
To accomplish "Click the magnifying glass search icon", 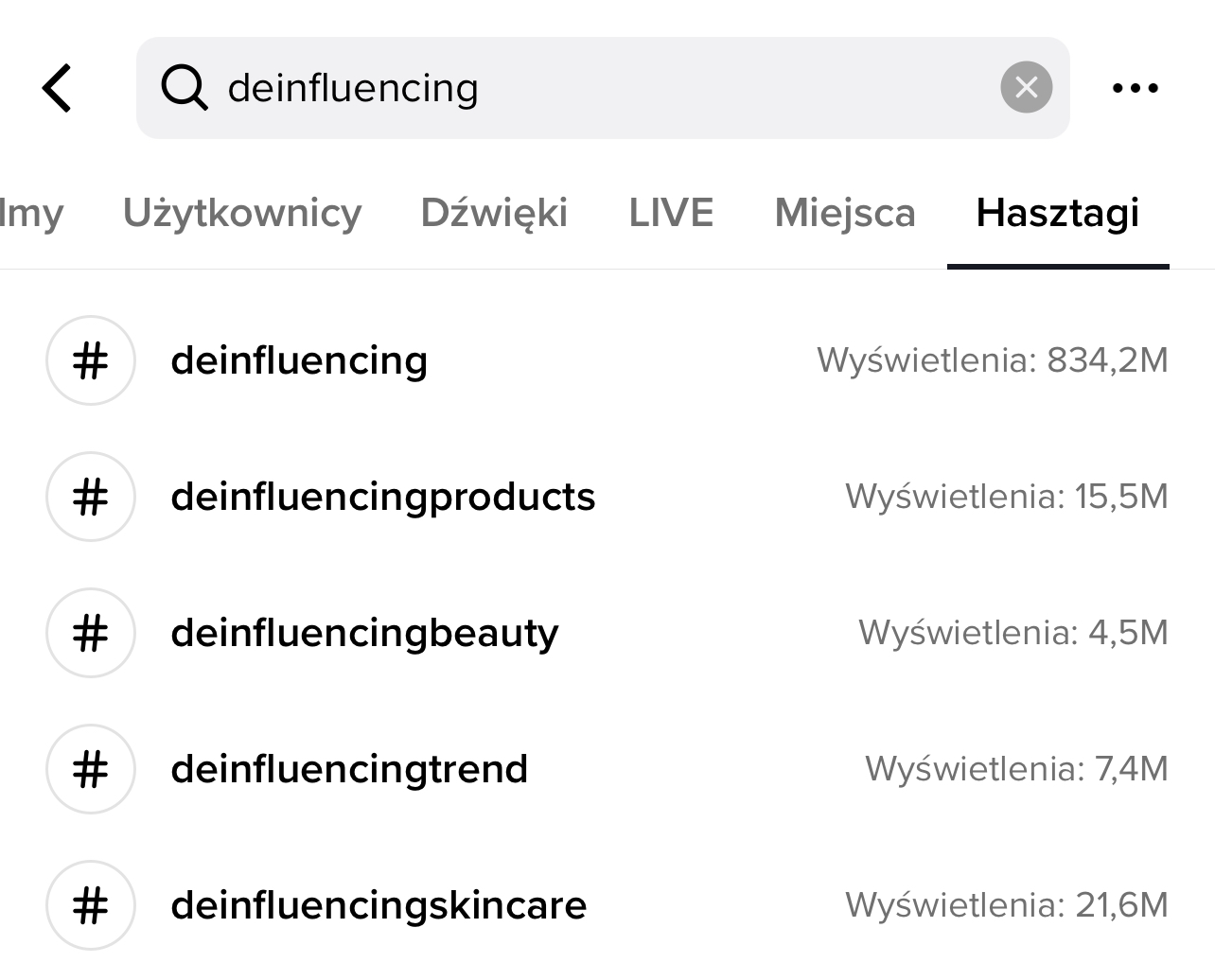I will (184, 88).
